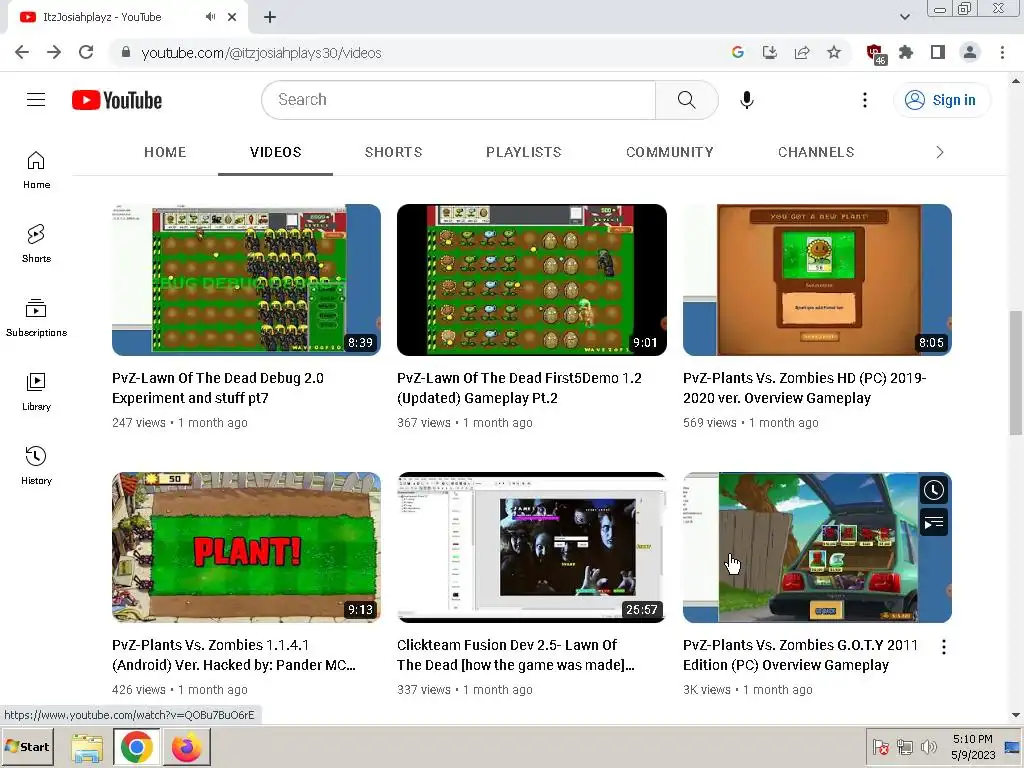The height and width of the screenshot is (768, 1024).
Task: Open the YouTube hamburger guide menu
Action: [36, 100]
